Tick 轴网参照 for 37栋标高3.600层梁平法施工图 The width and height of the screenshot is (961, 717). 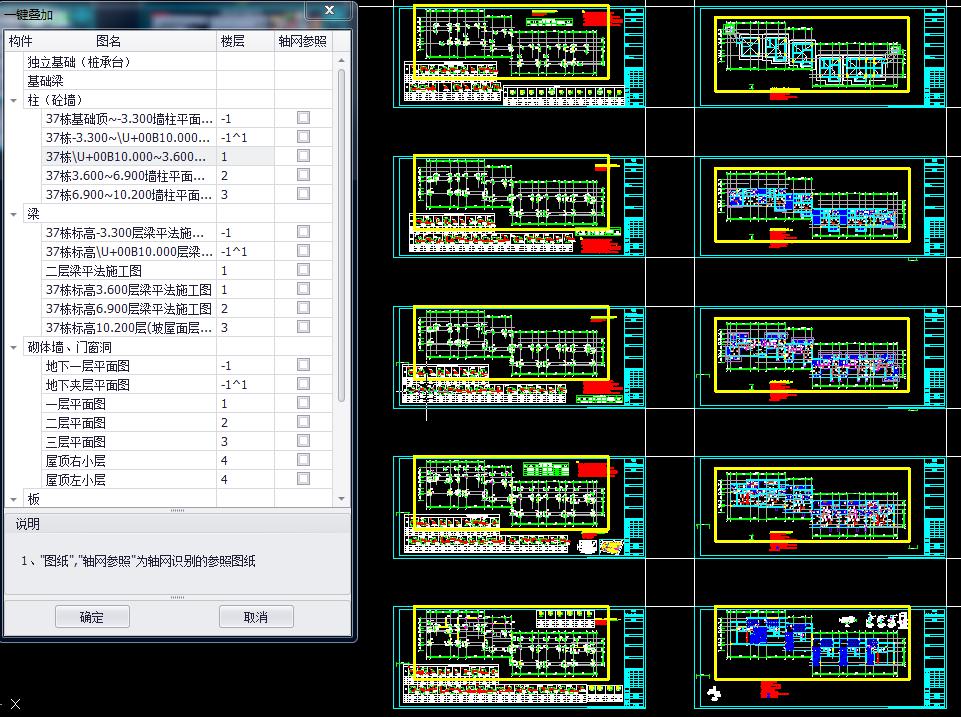tap(303, 289)
